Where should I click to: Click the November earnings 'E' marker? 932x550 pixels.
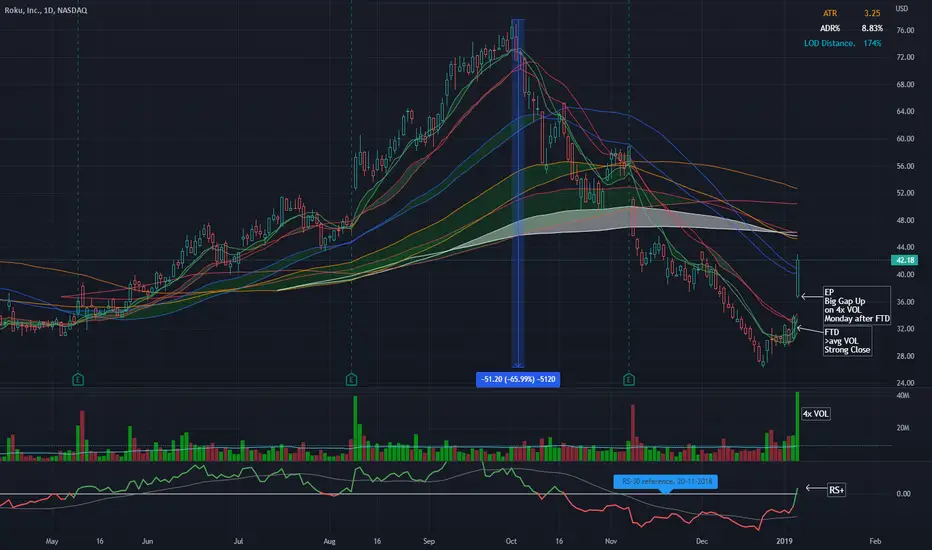pos(629,379)
